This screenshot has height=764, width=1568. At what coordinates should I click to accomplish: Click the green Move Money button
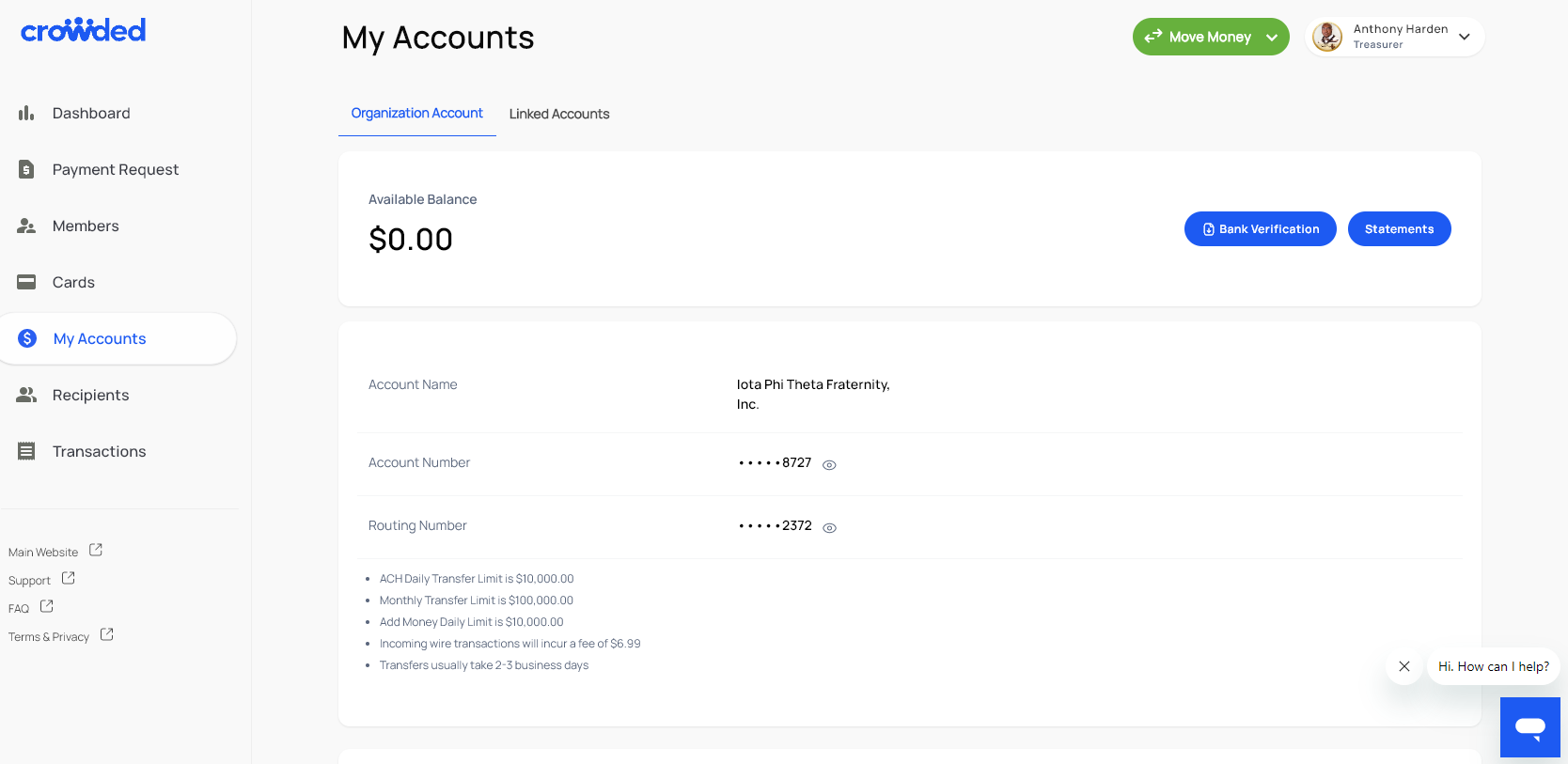pyautogui.click(x=1211, y=37)
